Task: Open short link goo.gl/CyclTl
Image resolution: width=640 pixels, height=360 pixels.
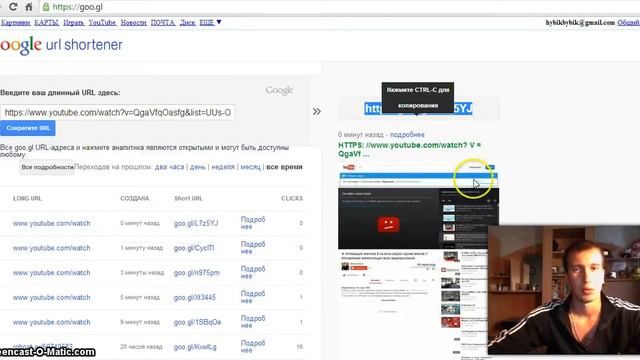Action: [194, 248]
